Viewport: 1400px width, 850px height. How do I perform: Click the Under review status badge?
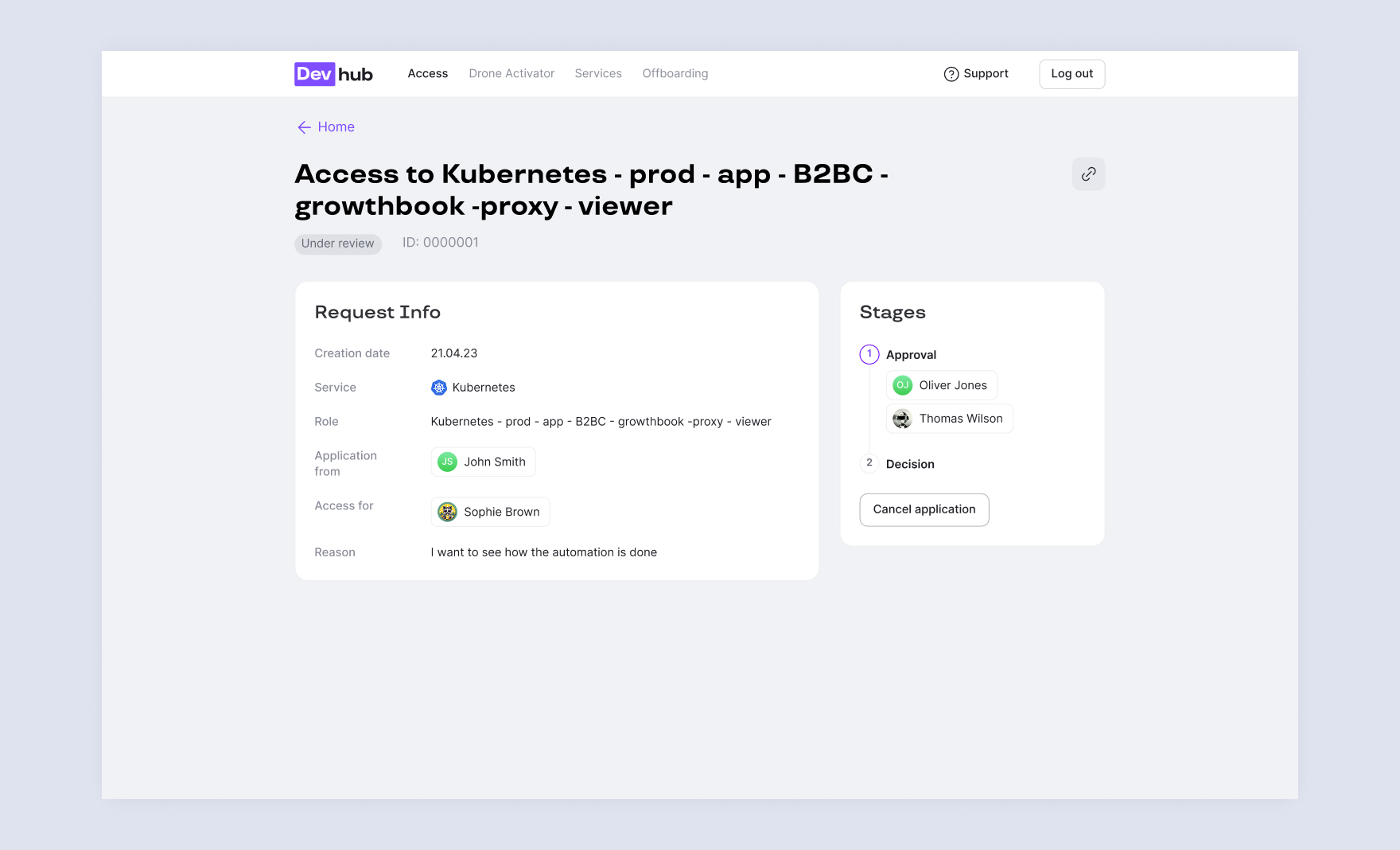pos(338,244)
